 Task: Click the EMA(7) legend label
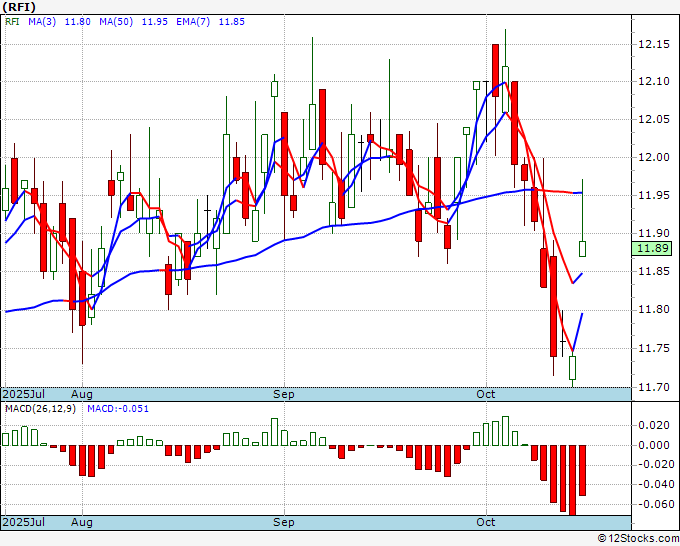(193, 22)
